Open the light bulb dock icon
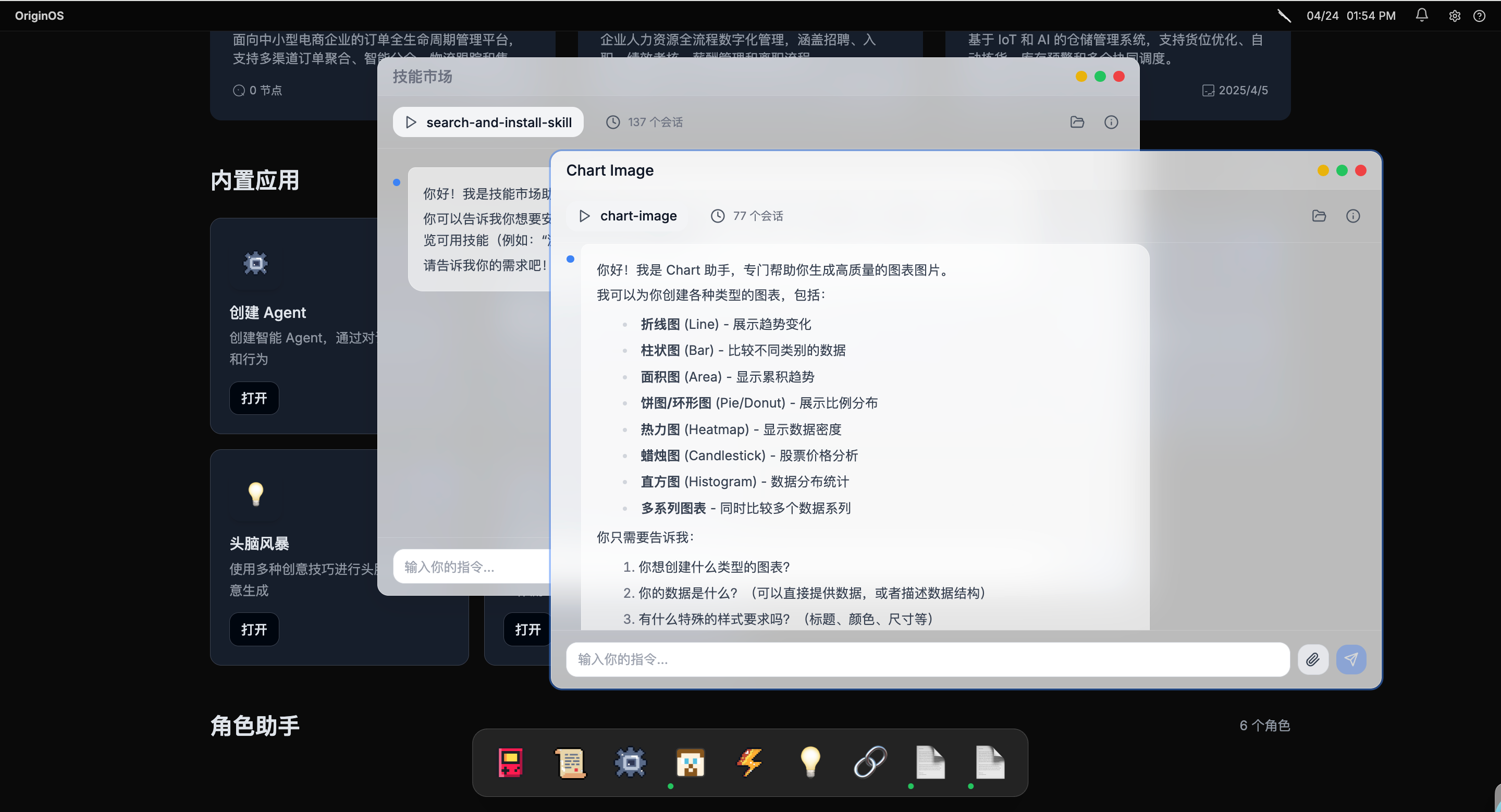Image resolution: width=1501 pixels, height=812 pixels. pyautogui.click(x=810, y=762)
